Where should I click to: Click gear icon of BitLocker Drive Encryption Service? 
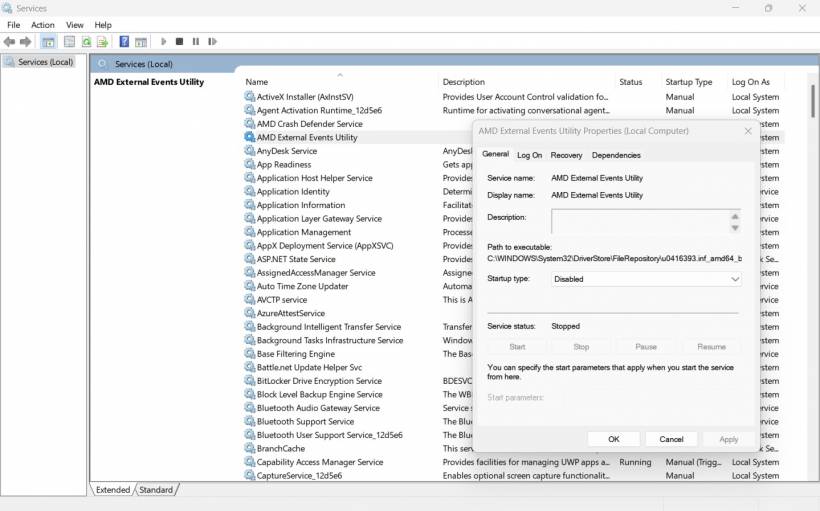[249, 381]
